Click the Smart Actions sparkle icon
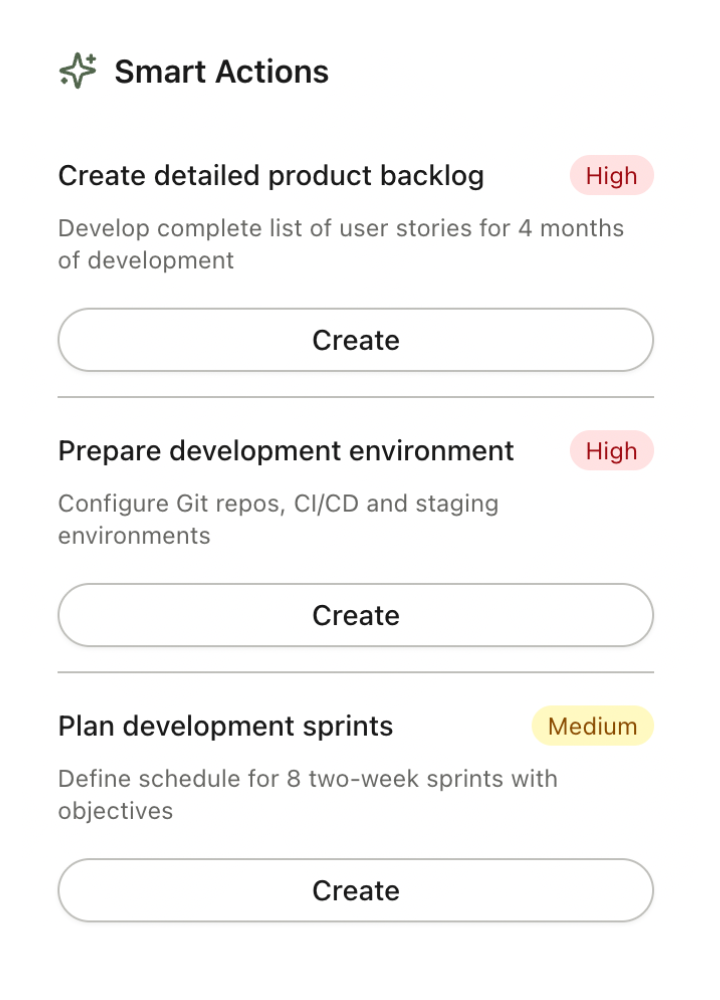The width and height of the screenshot is (720, 1000). click(78, 72)
